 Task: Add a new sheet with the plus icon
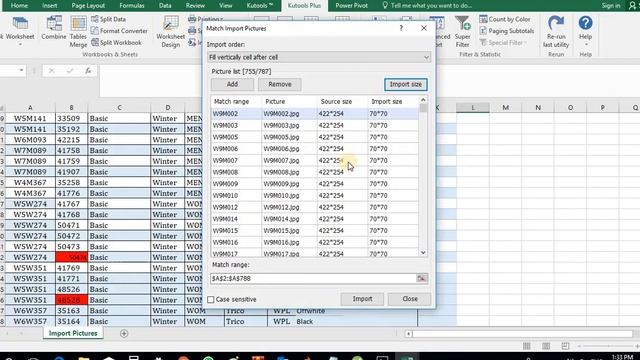(x=124, y=333)
